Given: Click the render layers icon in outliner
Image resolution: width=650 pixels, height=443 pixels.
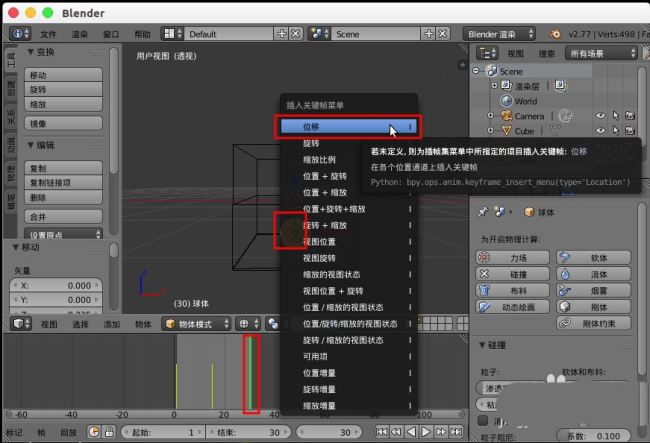Looking at the screenshot, I should pos(507,86).
